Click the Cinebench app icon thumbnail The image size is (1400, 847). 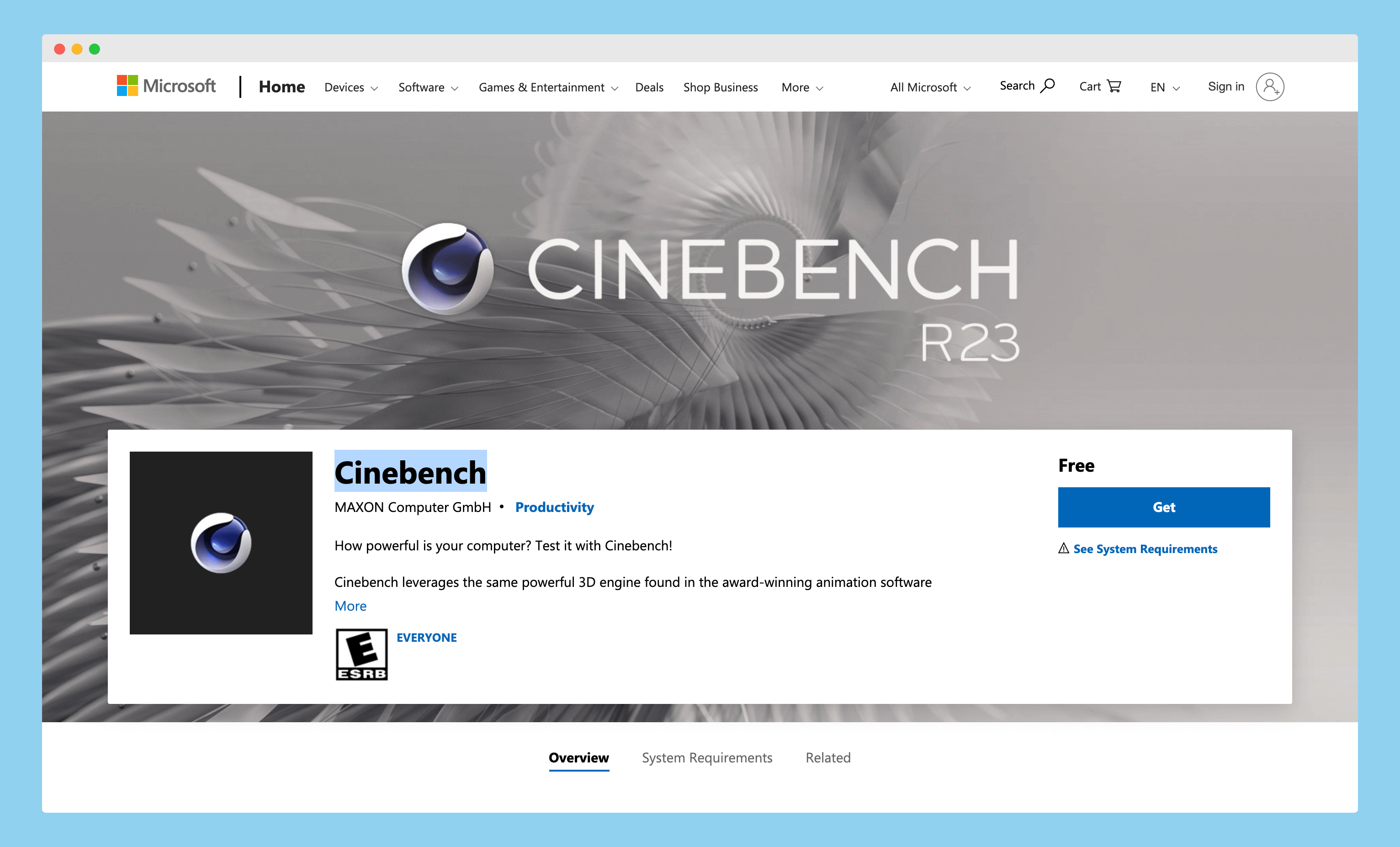pos(221,543)
